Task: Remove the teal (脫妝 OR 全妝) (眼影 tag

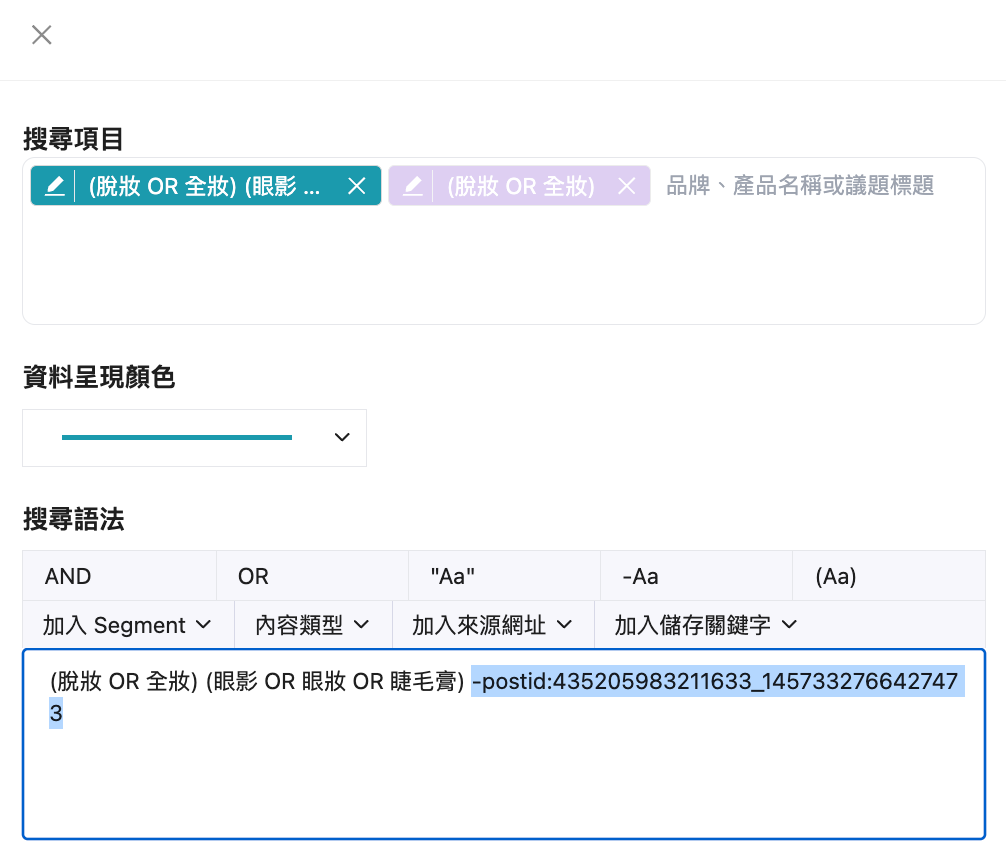Action: [357, 186]
